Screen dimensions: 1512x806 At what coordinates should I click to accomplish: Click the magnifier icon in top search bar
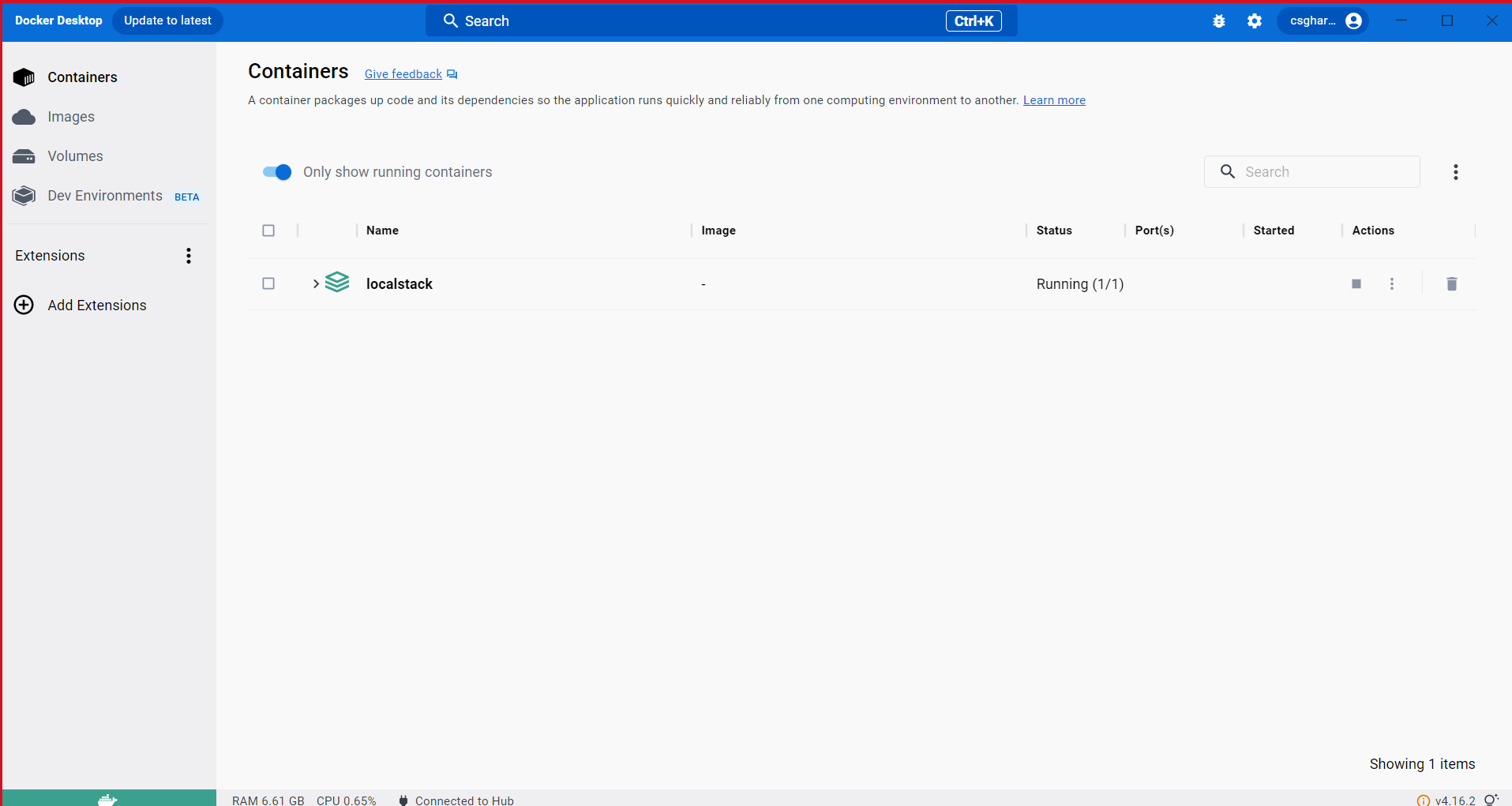450,21
